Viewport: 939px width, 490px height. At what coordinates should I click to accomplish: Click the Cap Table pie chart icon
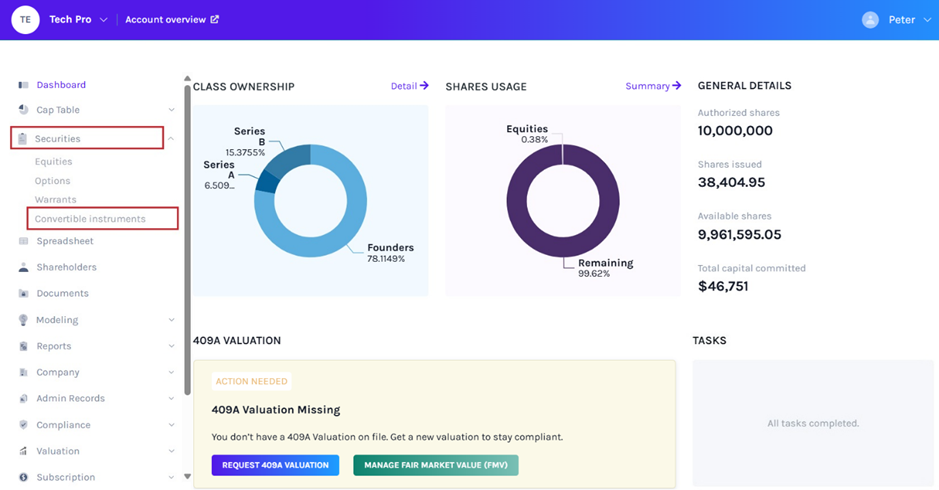23,110
